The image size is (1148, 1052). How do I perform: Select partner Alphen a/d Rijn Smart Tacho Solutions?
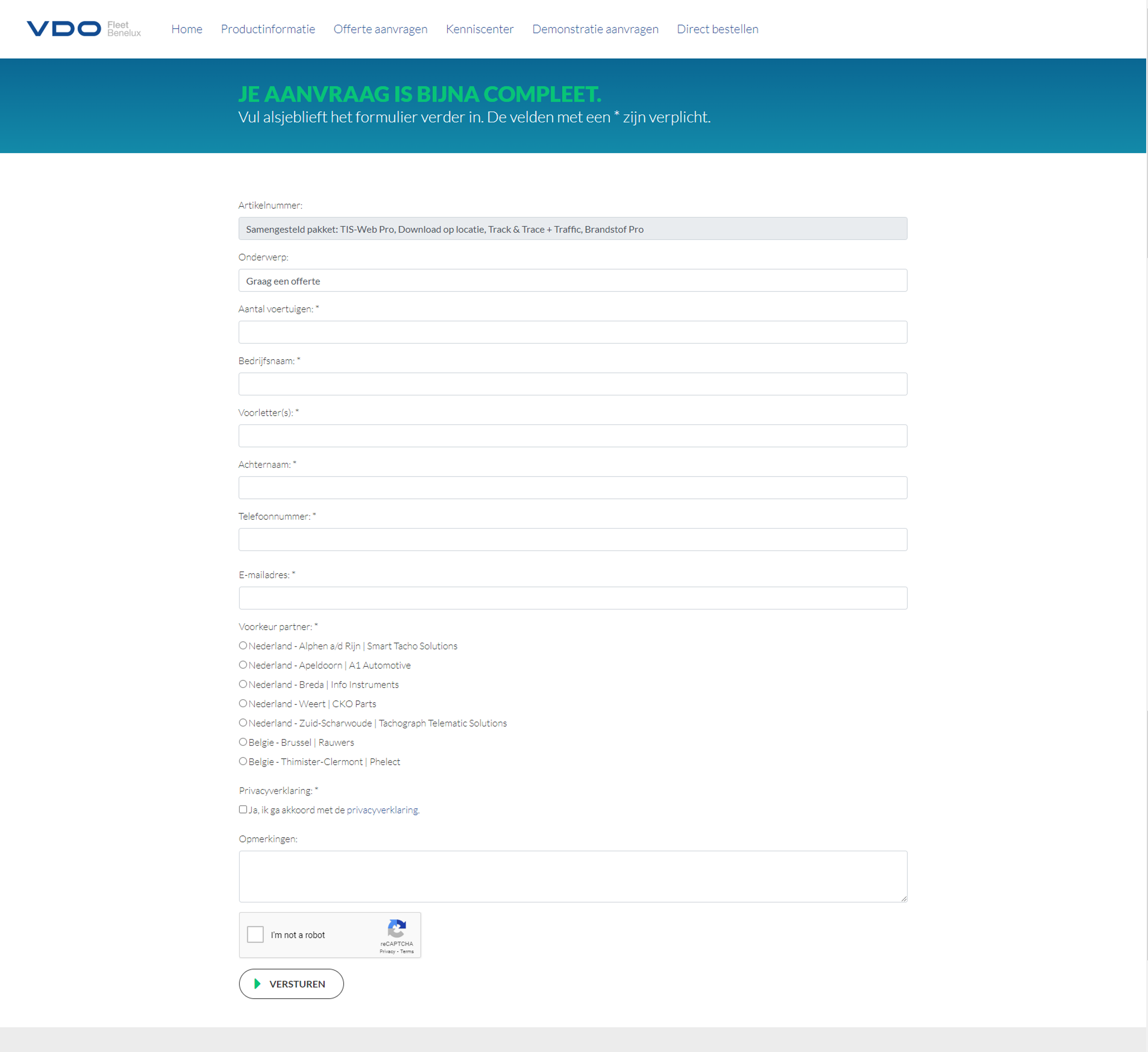click(x=243, y=645)
